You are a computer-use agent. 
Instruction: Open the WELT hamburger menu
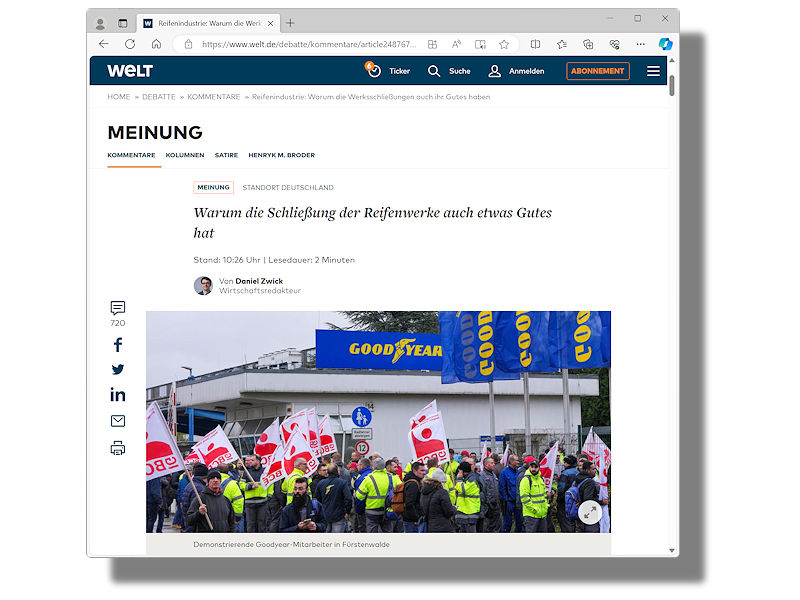(x=653, y=71)
